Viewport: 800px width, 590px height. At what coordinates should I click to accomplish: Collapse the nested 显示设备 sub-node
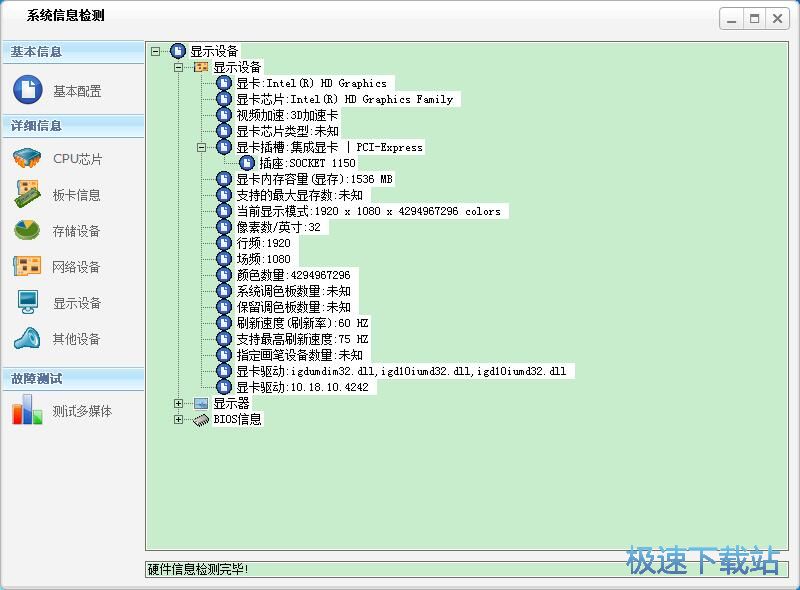[x=178, y=67]
